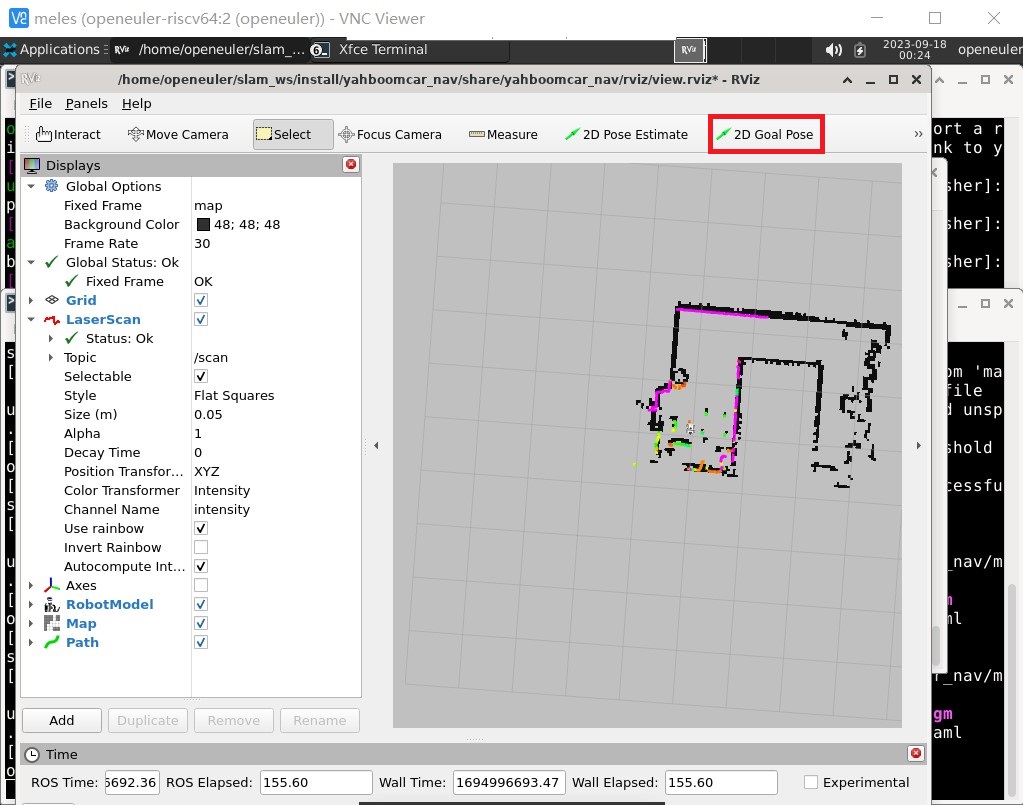This screenshot has height=805, width=1023.
Task: Click the Add display button
Action: tap(62, 720)
